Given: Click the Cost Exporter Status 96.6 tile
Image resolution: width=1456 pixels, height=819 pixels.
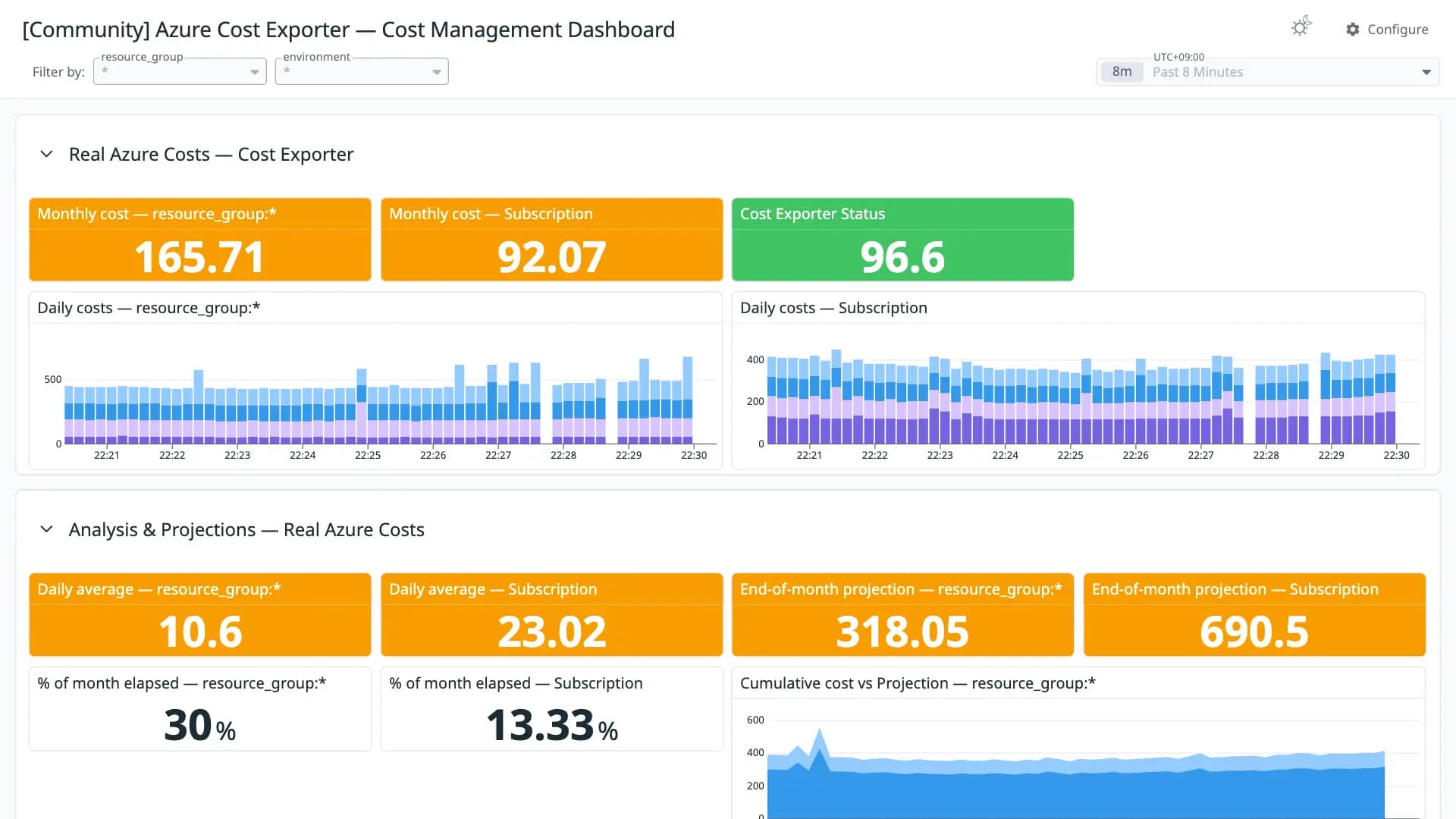Looking at the screenshot, I should pos(902,240).
